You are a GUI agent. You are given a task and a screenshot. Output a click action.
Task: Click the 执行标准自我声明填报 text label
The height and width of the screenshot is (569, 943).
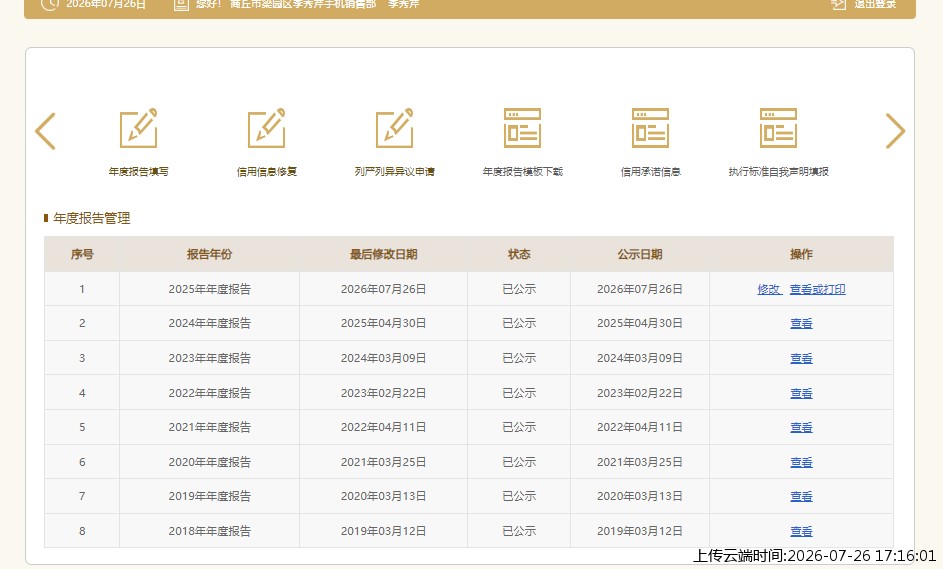[778, 171]
